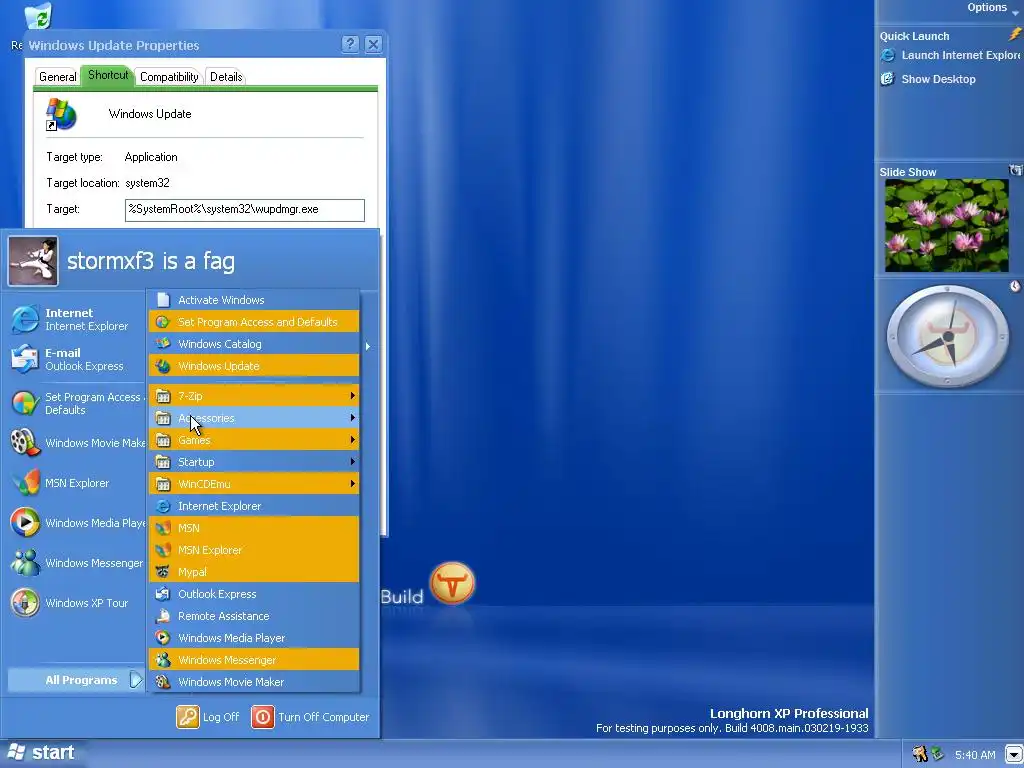Click the second system tray icon
The height and width of the screenshot is (768, 1024).
937,754
